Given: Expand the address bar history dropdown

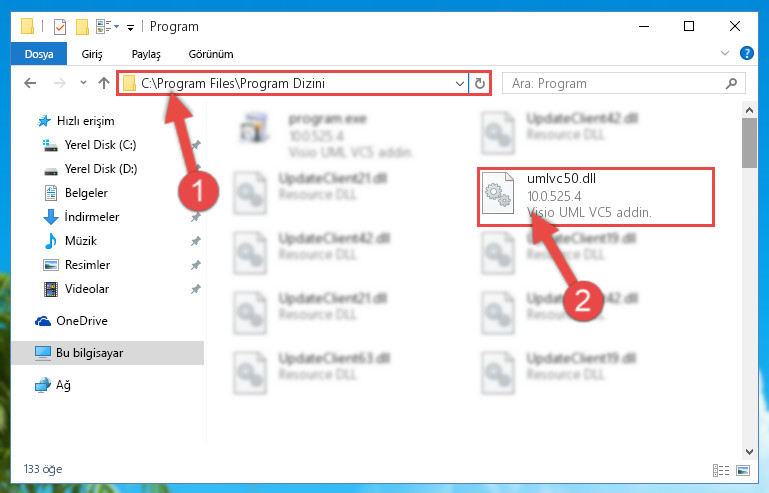Looking at the screenshot, I should (460, 84).
